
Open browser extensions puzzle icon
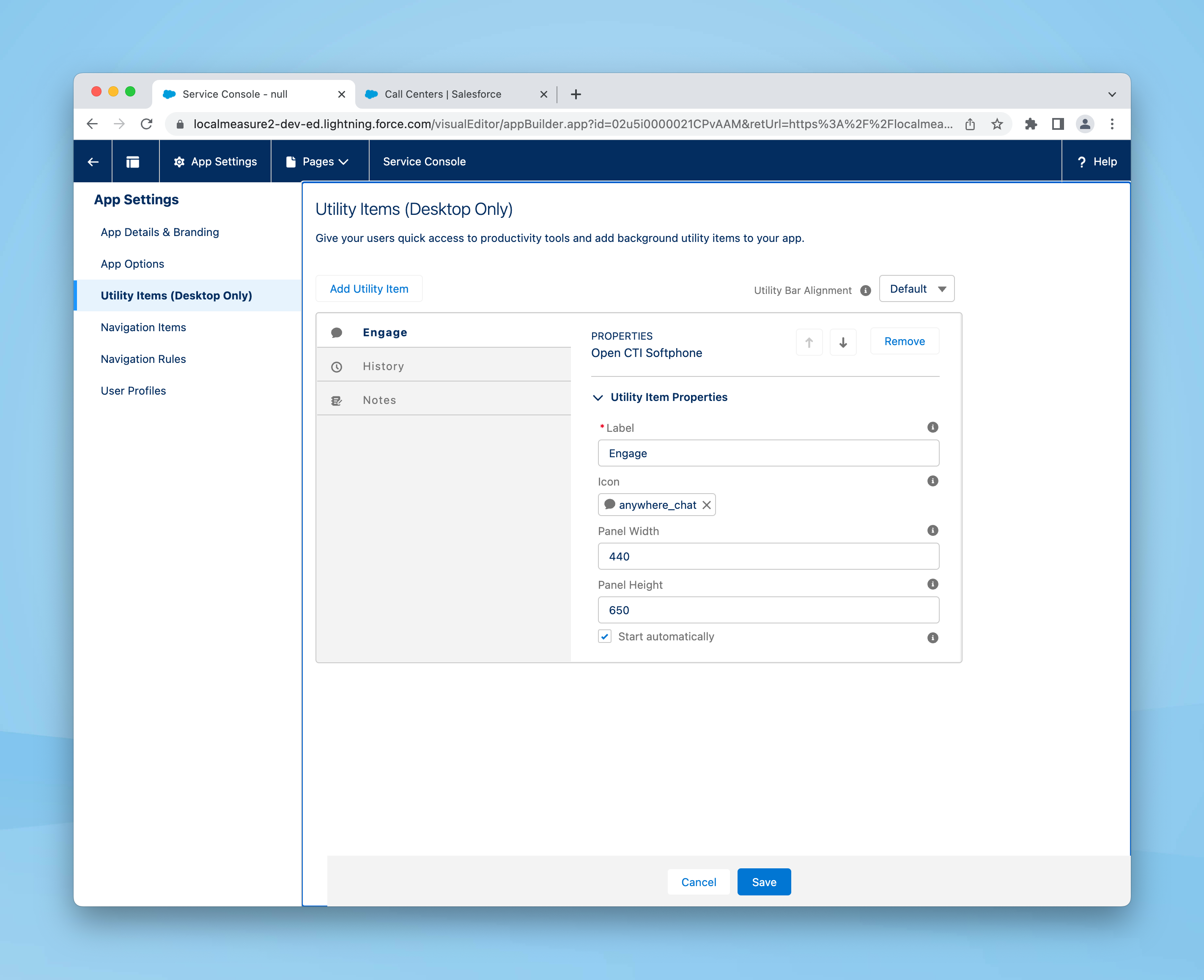coord(1031,124)
